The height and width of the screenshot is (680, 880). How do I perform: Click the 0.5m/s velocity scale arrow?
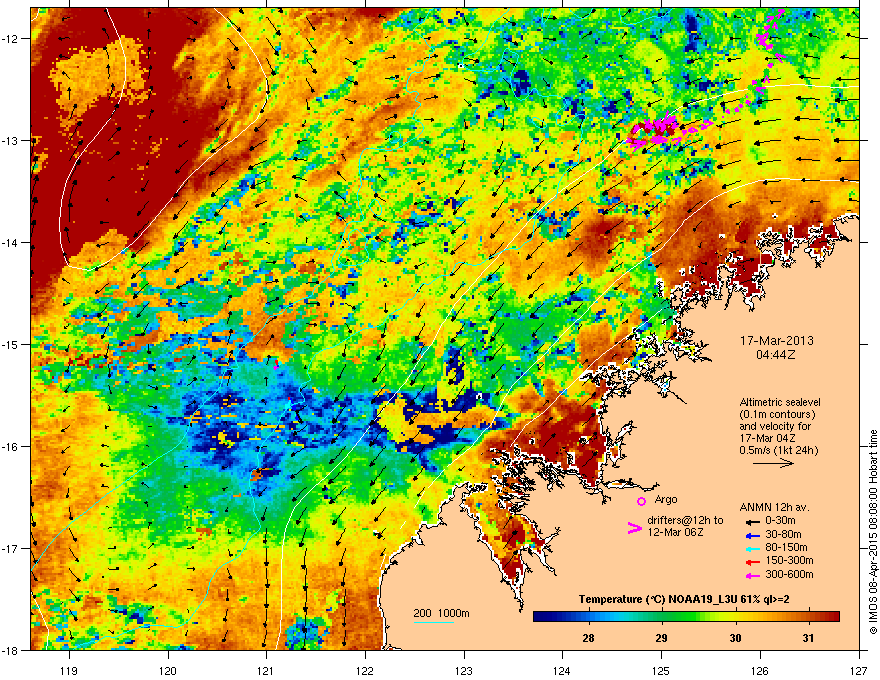[x=773, y=463]
